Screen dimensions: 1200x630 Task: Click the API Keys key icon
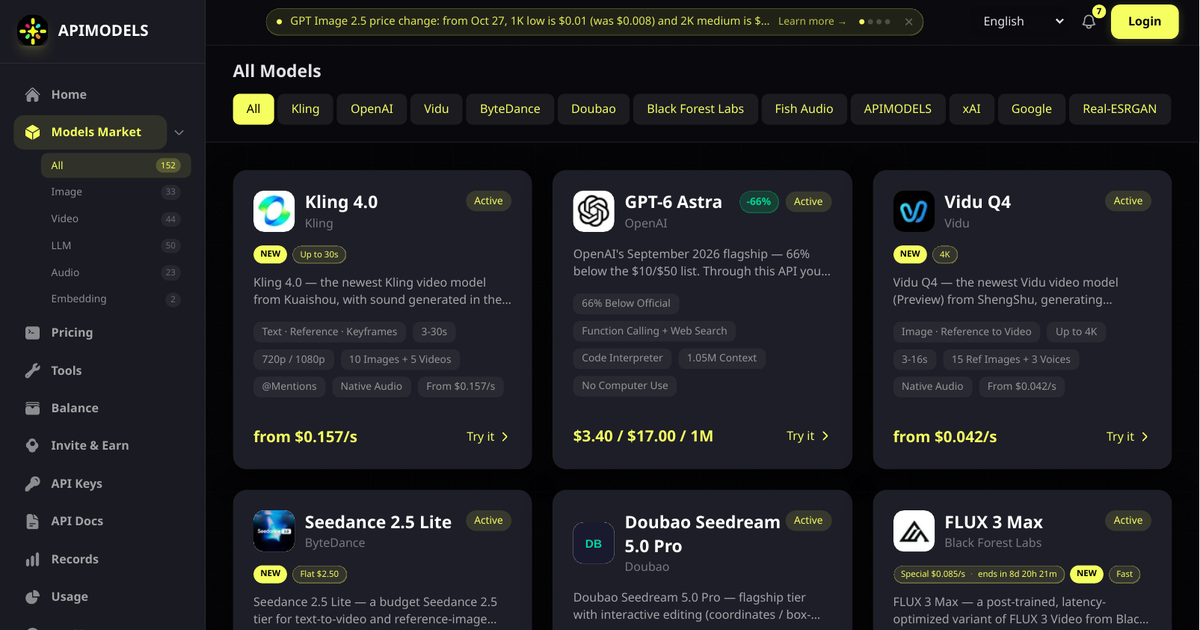point(33,483)
